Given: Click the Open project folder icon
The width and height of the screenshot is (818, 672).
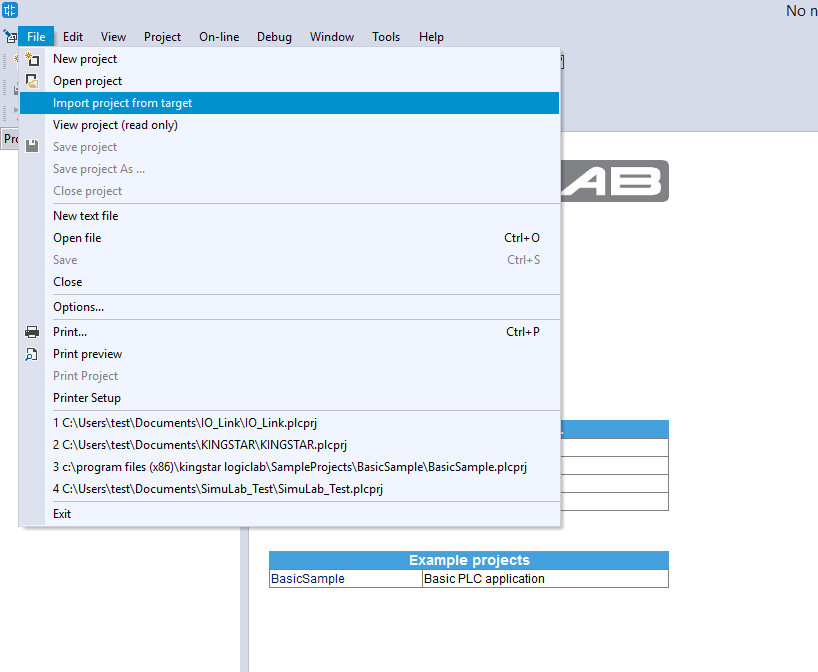Looking at the screenshot, I should (32, 81).
